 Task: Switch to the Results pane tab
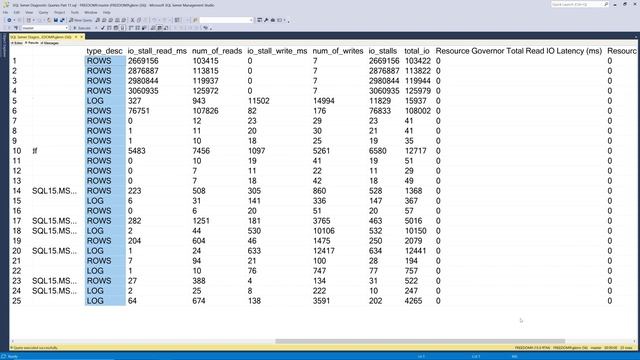[32, 43]
